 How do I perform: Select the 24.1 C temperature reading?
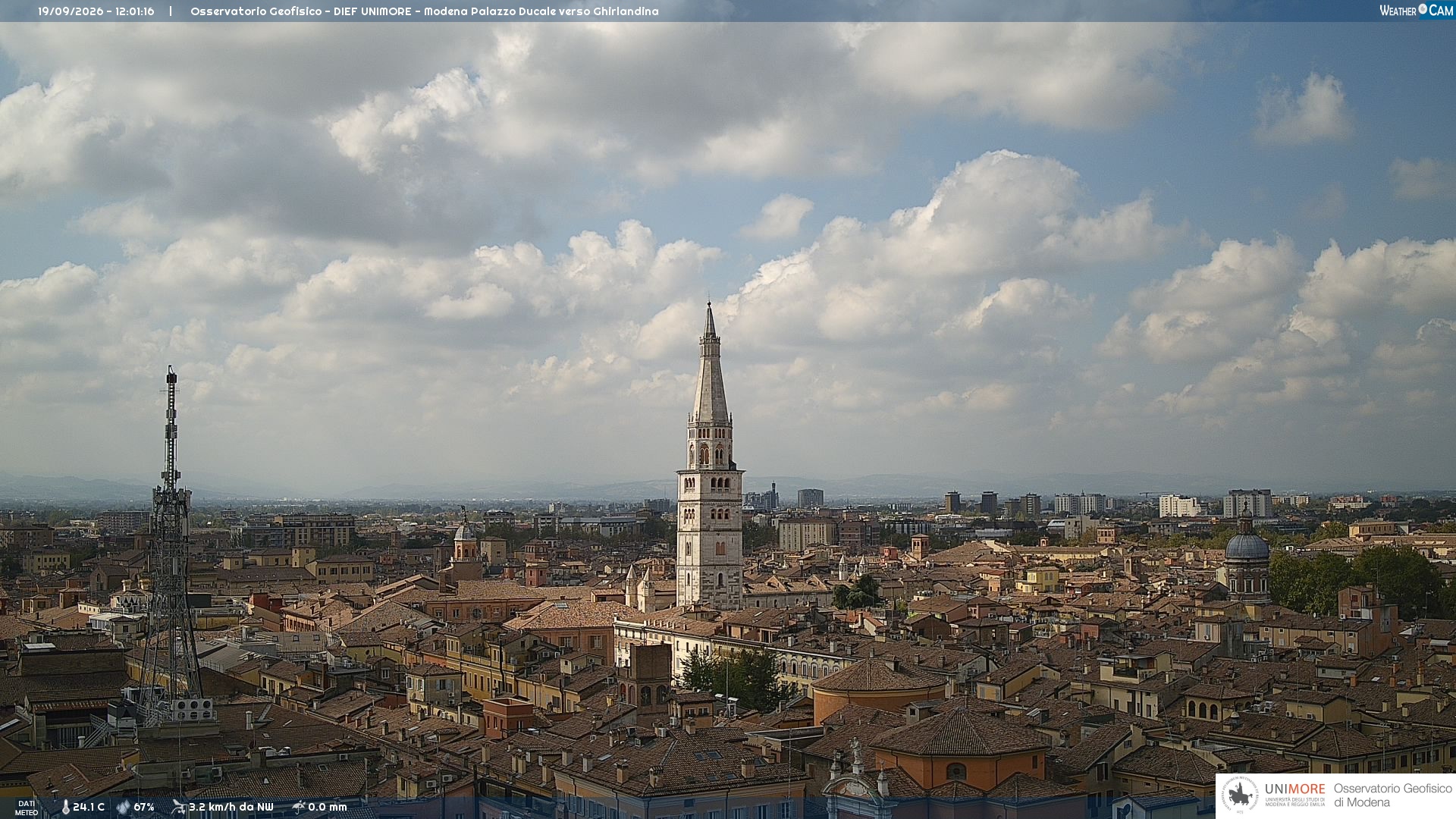point(89,808)
